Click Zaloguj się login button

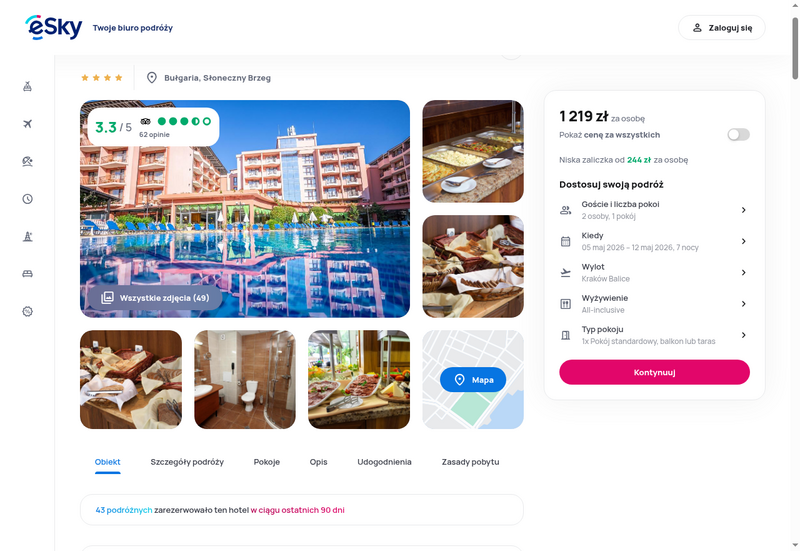pyautogui.click(x=721, y=28)
